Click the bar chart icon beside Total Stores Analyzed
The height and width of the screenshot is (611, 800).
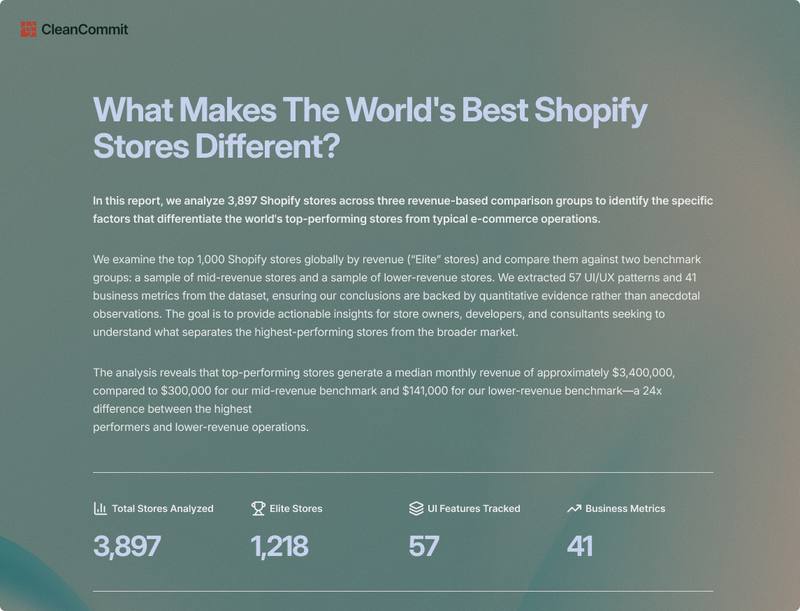point(100,508)
